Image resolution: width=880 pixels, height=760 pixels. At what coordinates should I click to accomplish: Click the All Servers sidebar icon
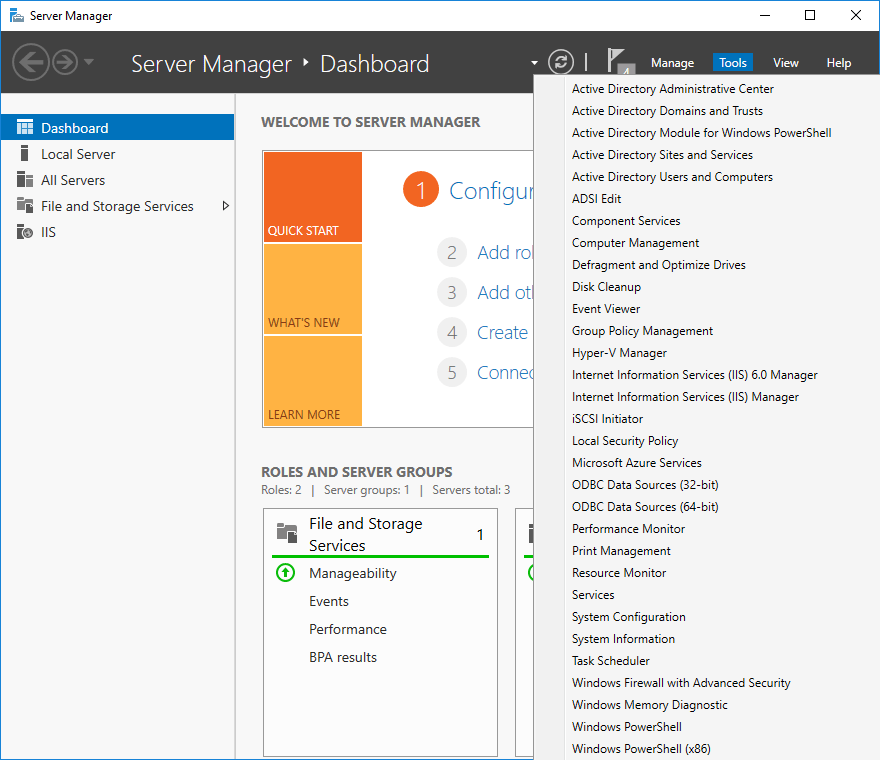tap(25, 180)
